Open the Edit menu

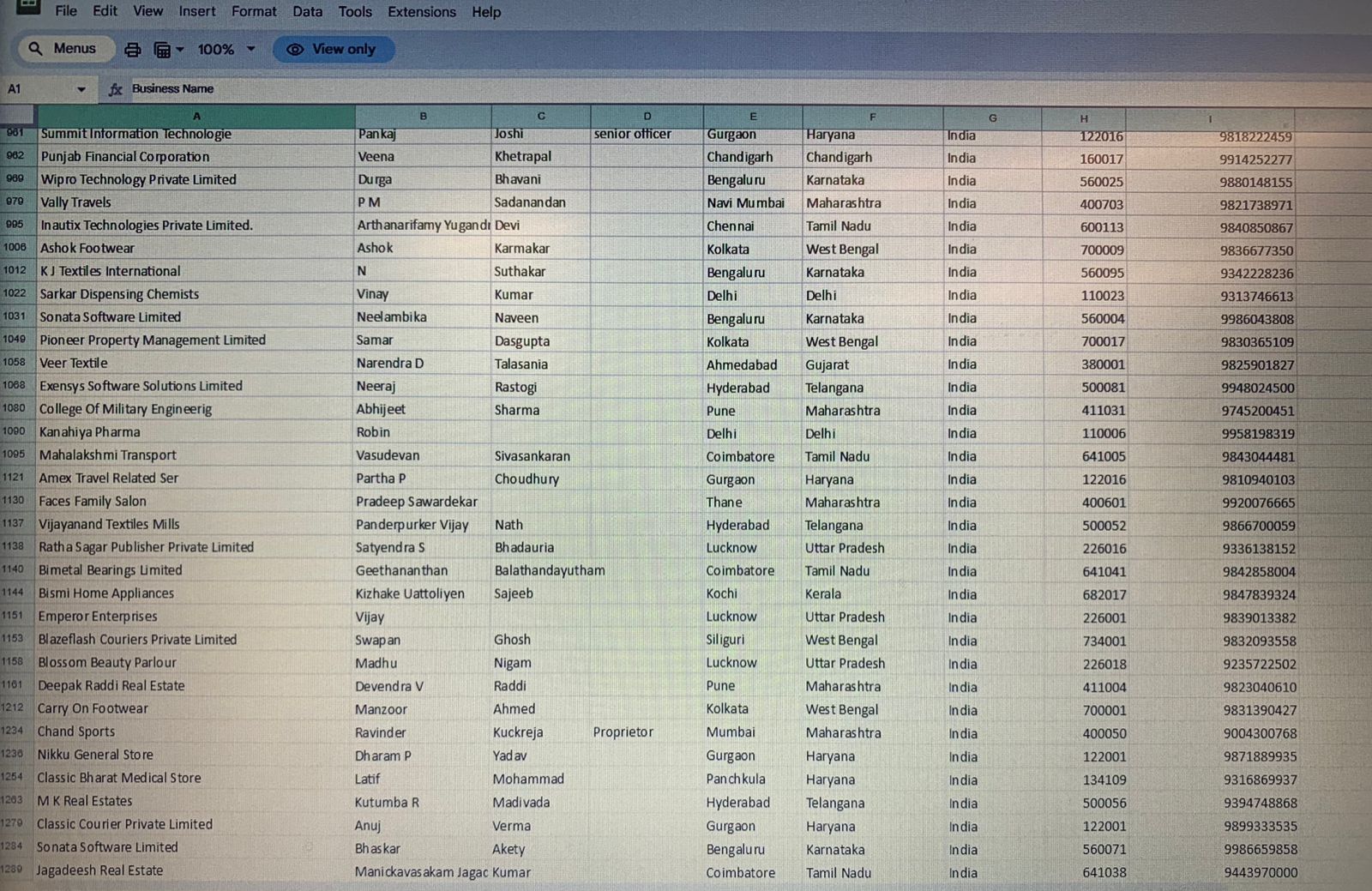tap(105, 11)
